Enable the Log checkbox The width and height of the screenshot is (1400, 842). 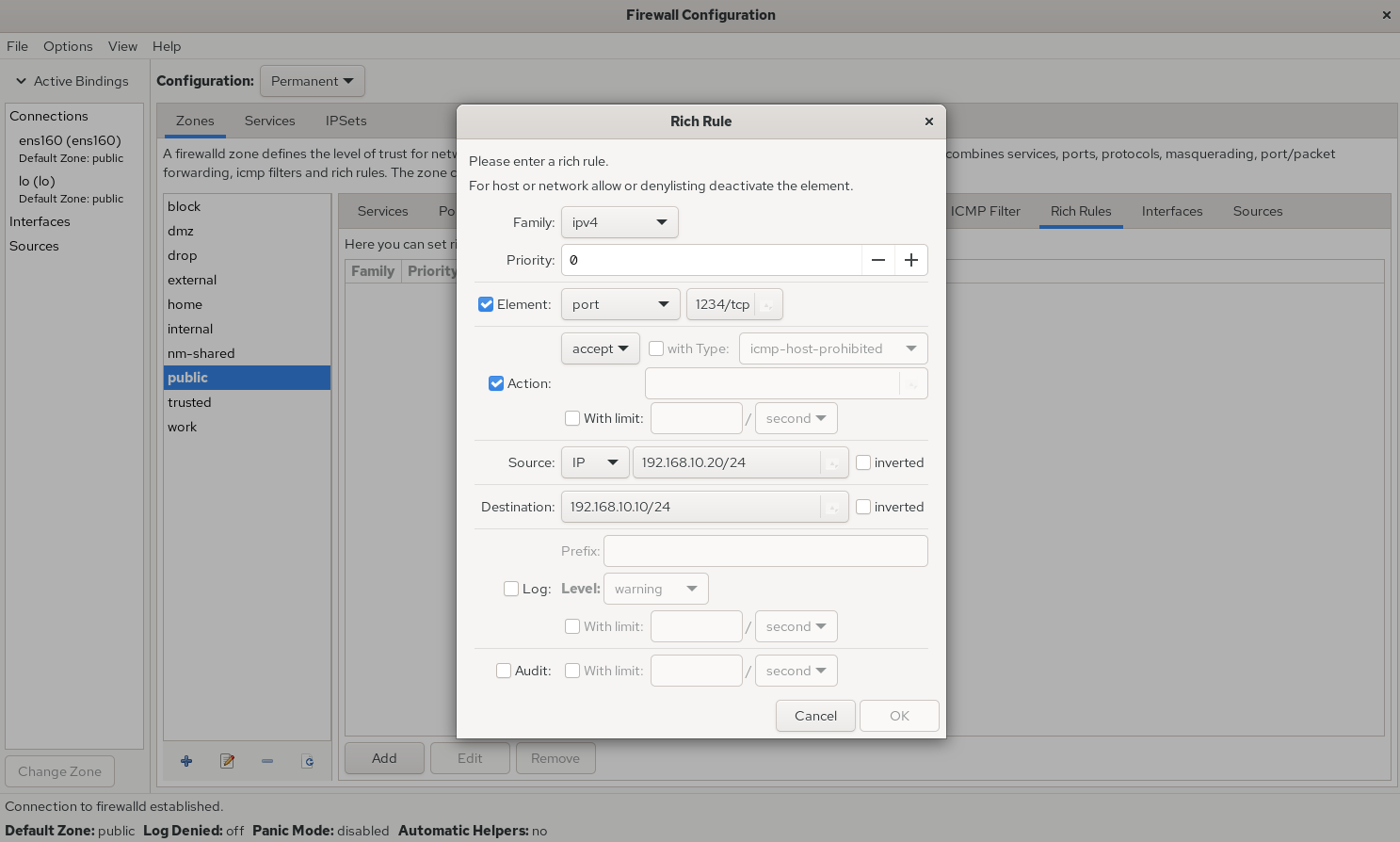(x=511, y=589)
